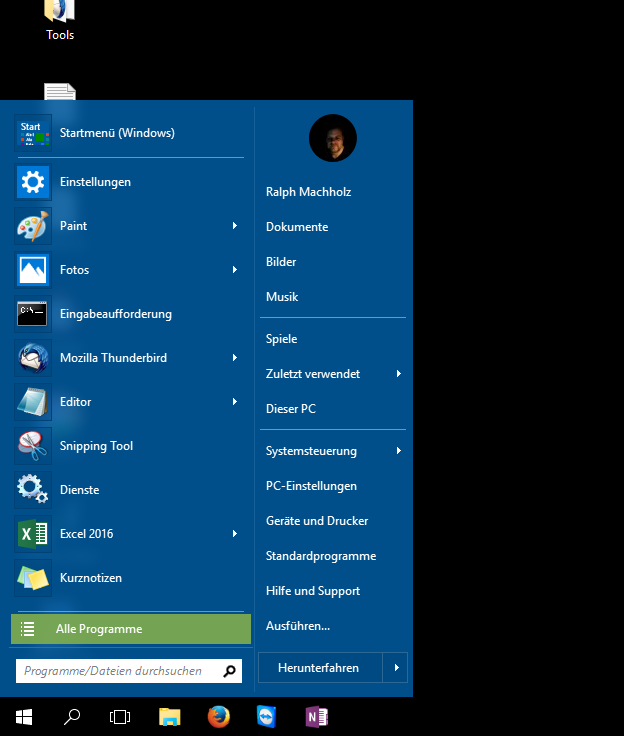The image size is (624, 736).
Task: Open the Kurznotizen sticky notes icon
Action: pyautogui.click(x=33, y=577)
